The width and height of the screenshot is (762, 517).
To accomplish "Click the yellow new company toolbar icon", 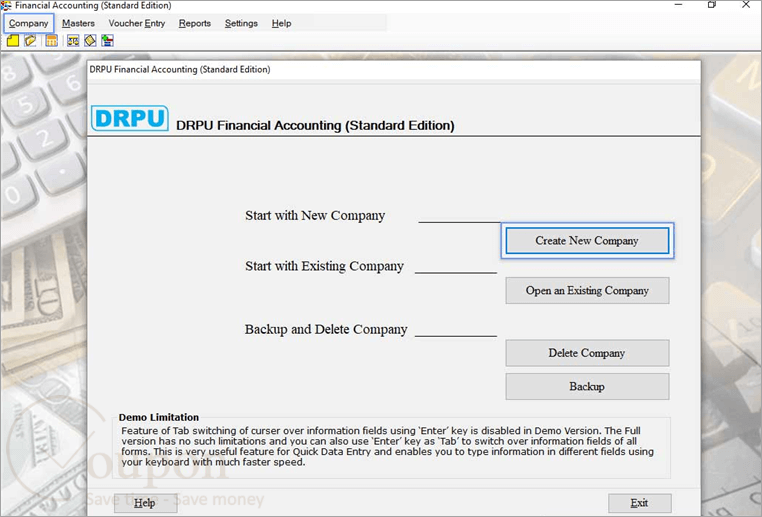I will [13, 41].
